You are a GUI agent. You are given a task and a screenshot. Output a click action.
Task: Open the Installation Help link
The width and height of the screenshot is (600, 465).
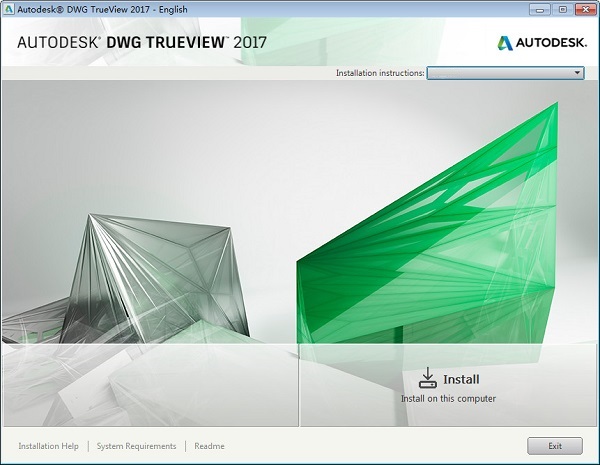[x=48, y=446]
